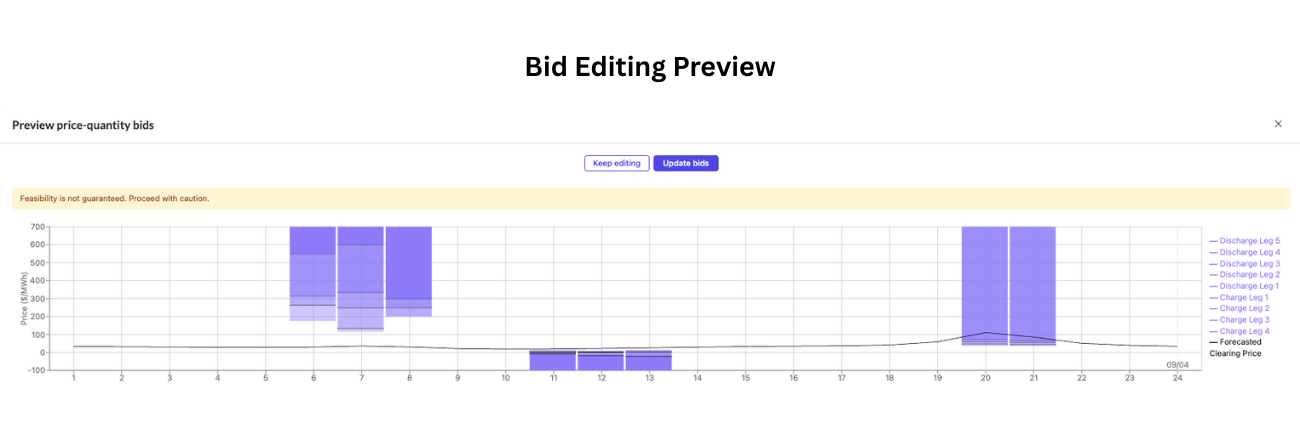Toggle Charge Leg 2 legend entry

click(1239, 308)
